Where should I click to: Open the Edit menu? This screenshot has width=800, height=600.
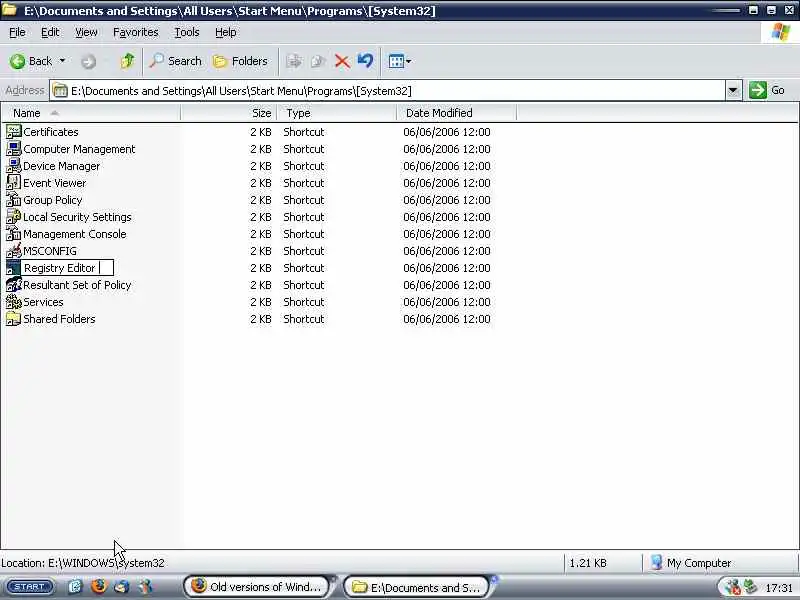coord(50,32)
